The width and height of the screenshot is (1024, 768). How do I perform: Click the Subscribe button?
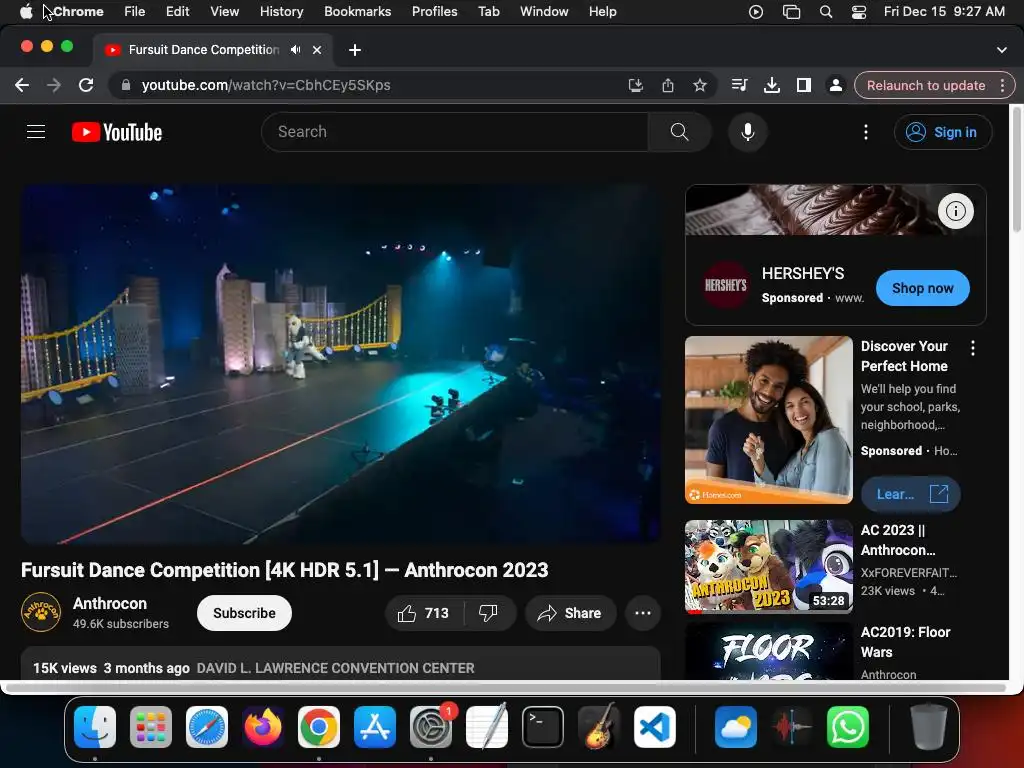click(x=244, y=613)
